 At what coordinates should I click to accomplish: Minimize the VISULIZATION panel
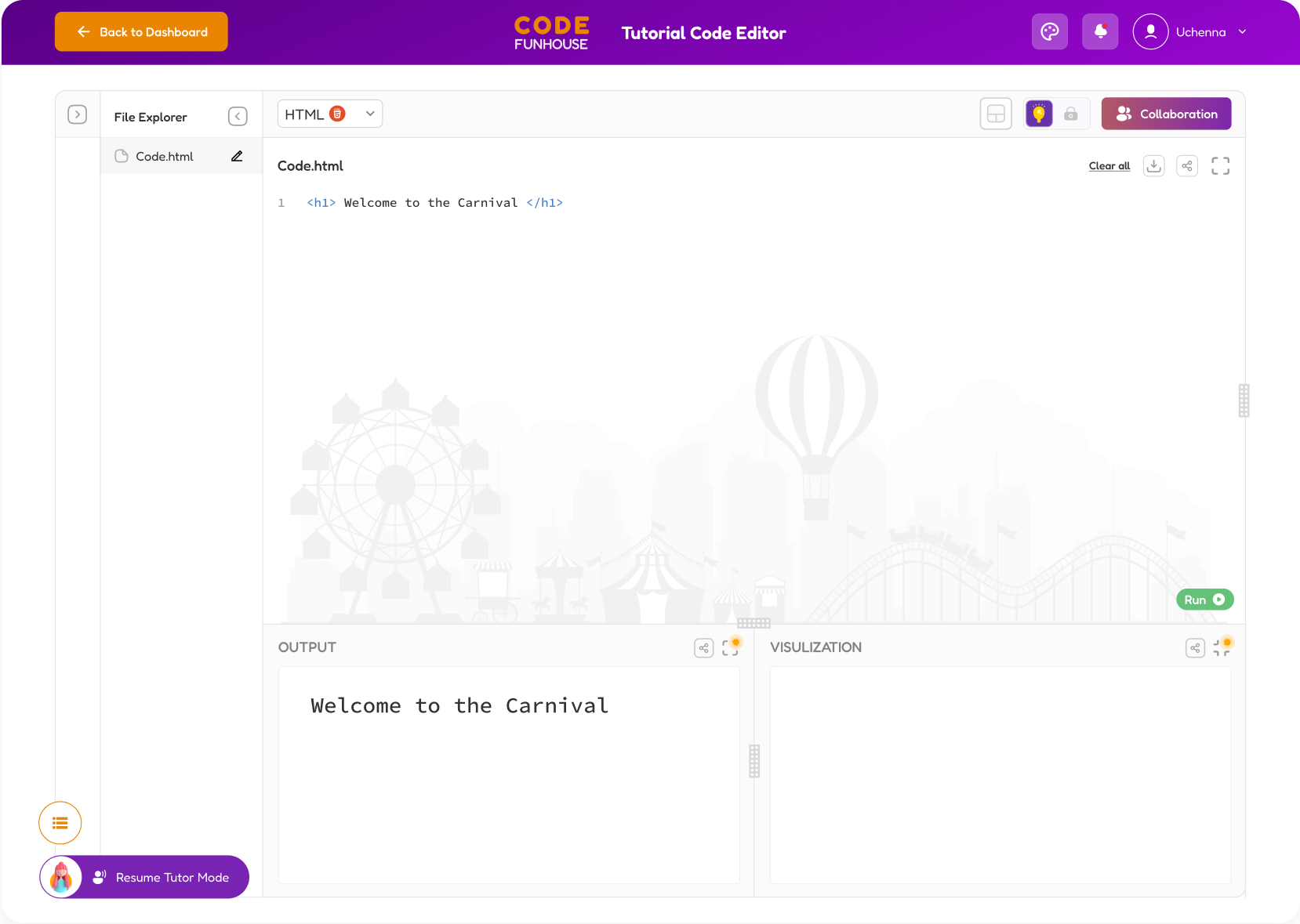(1222, 647)
